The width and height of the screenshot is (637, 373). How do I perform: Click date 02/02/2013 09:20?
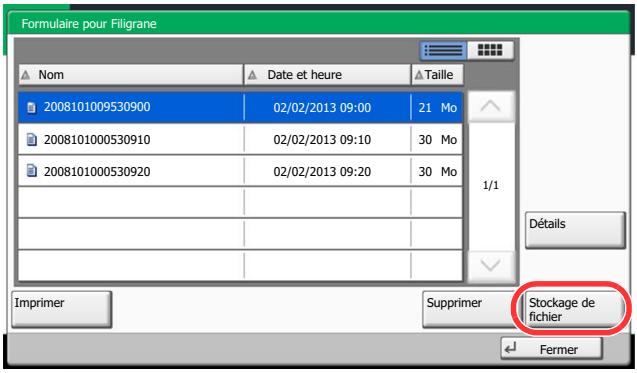(322, 172)
